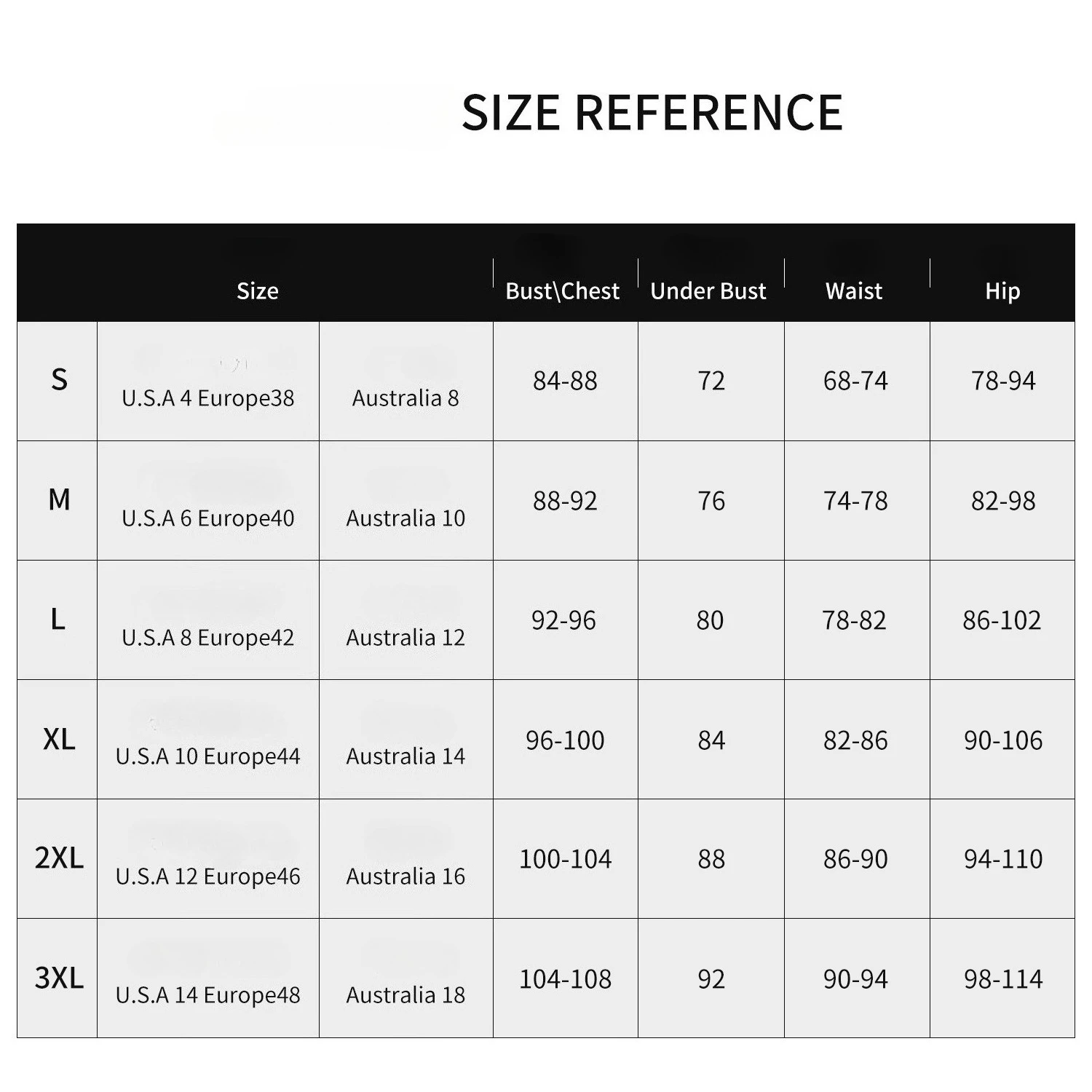Click the M size row label
This screenshot has height=1092, width=1092.
pos(59,500)
